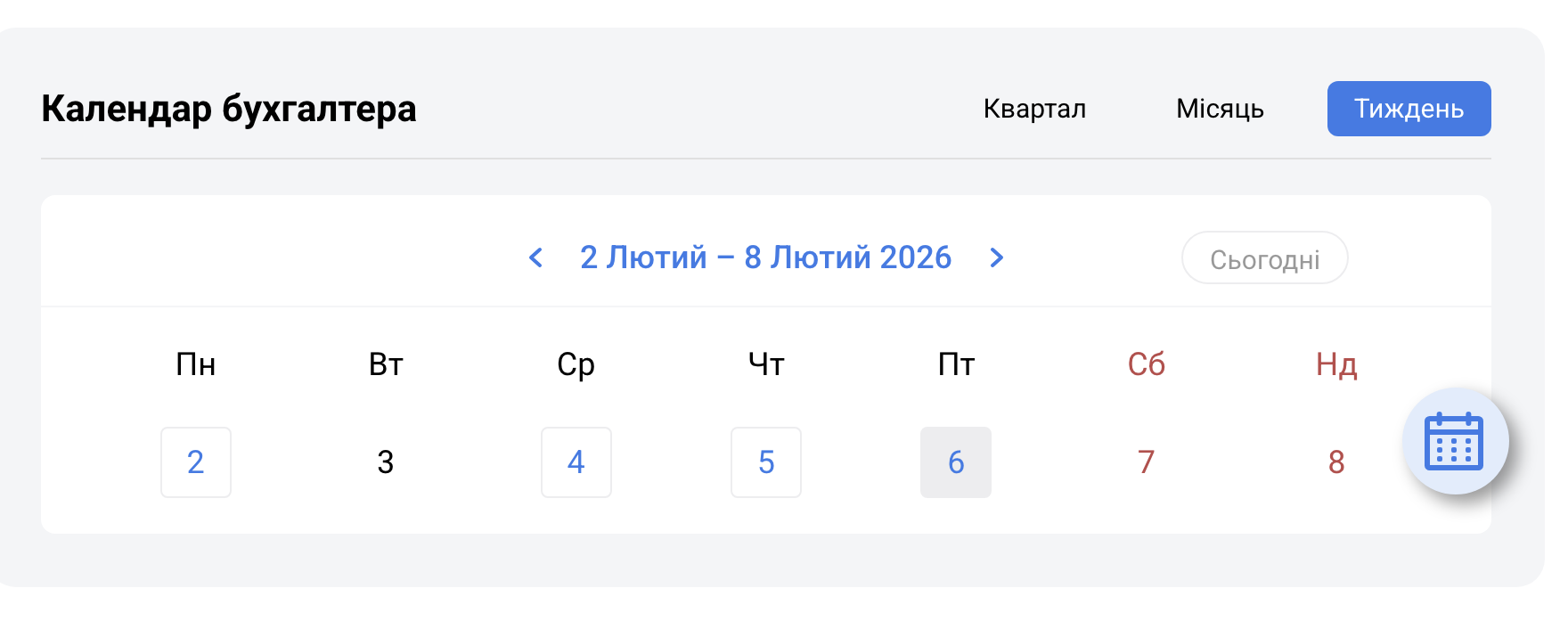Click the left navigation chevron arrow
The width and height of the screenshot is (1568, 629).
click(535, 257)
